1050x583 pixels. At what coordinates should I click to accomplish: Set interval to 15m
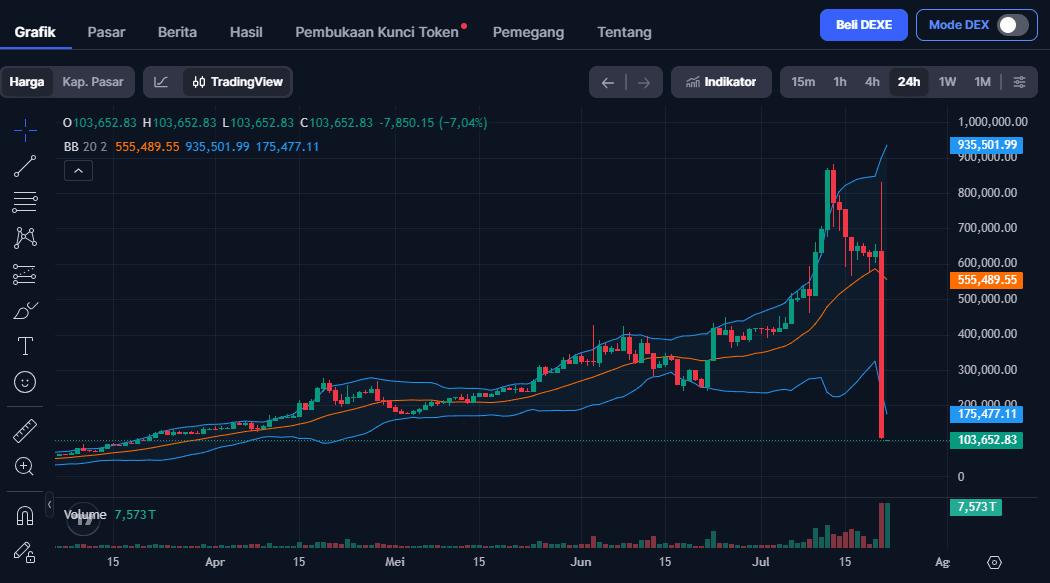click(803, 82)
